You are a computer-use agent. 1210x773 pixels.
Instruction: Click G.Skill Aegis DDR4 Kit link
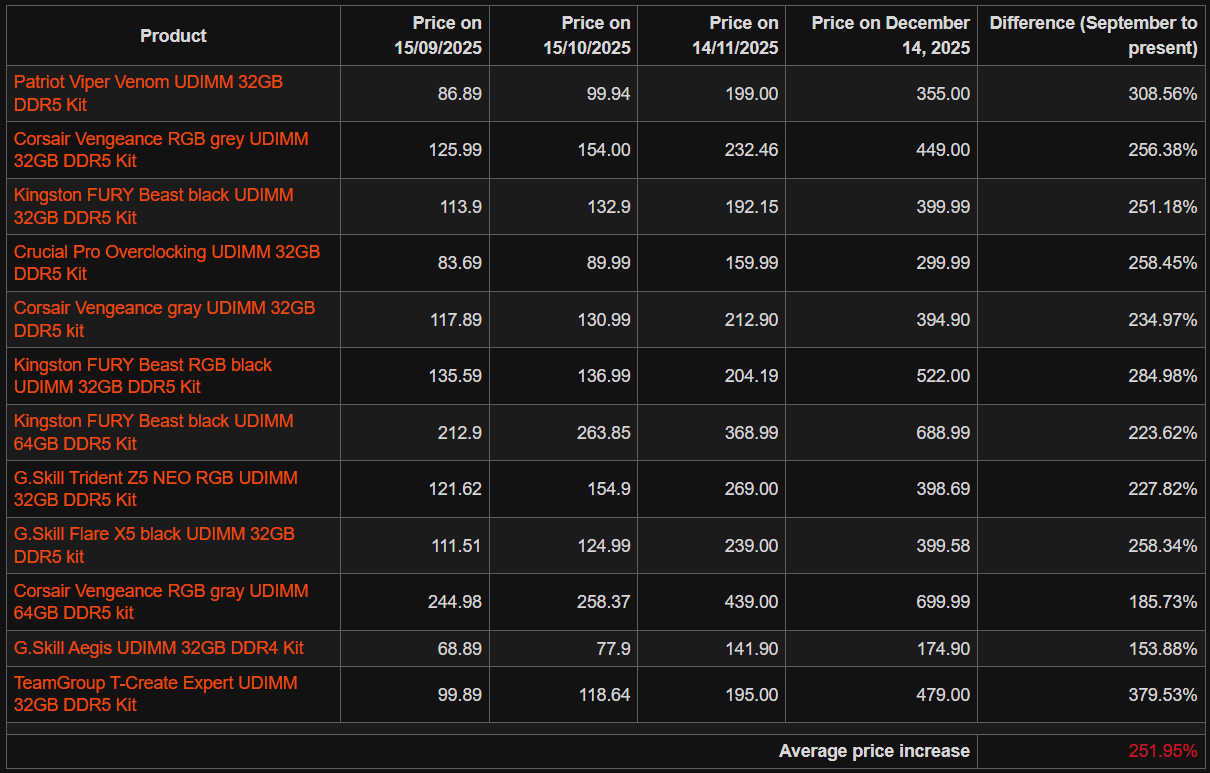159,648
